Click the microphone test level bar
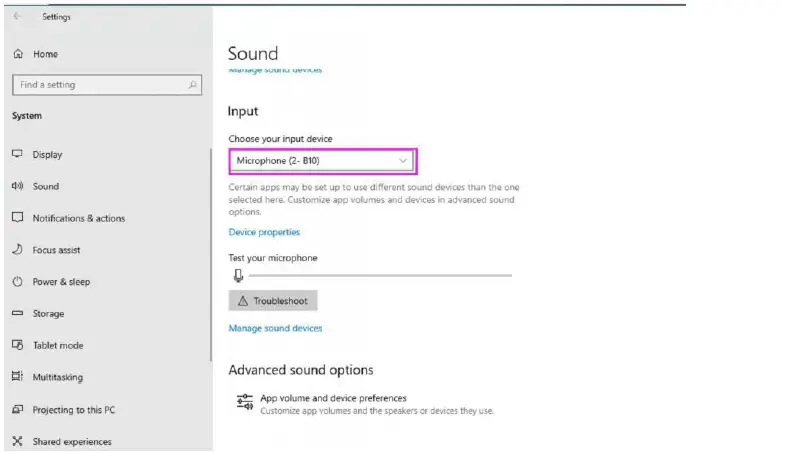 (379, 275)
